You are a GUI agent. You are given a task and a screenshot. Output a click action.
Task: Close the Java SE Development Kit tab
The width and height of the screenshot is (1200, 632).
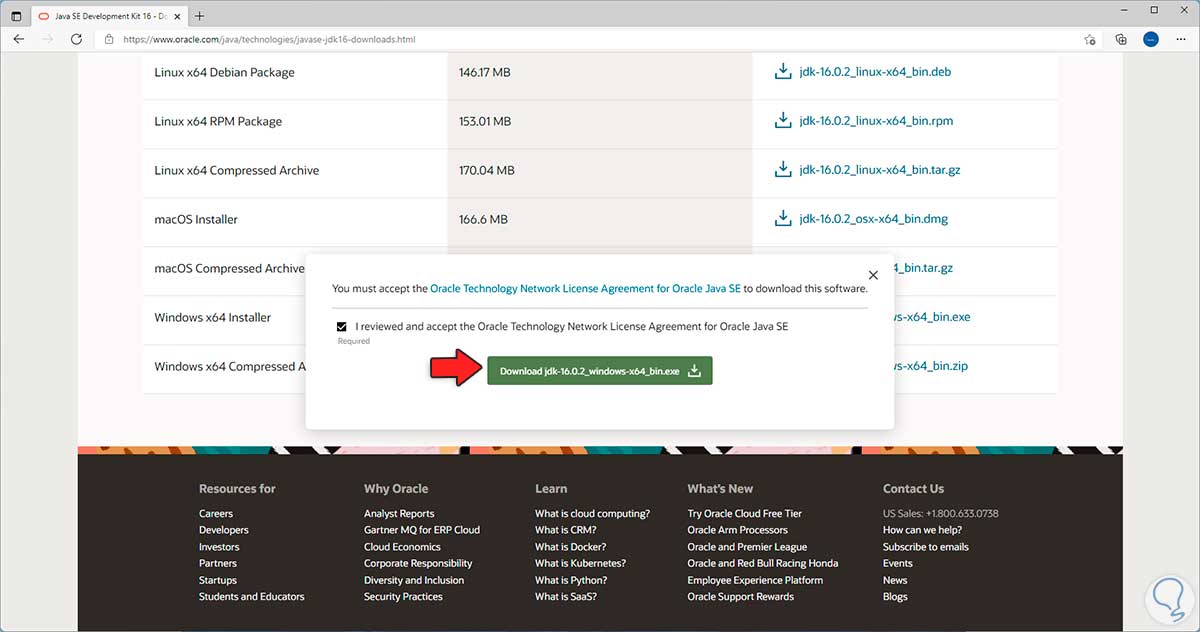(x=175, y=16)
